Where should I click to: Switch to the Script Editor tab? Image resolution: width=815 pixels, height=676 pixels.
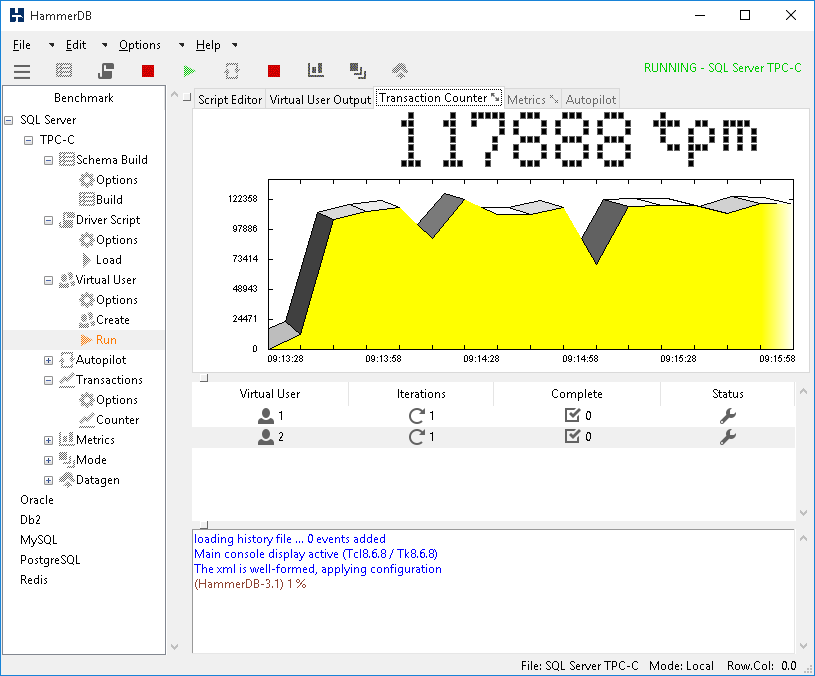click(x=230, y=100)
